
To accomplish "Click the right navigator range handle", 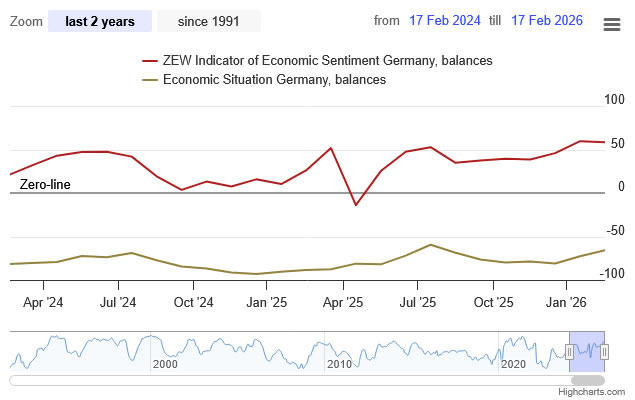I will (x=604, y=351).
